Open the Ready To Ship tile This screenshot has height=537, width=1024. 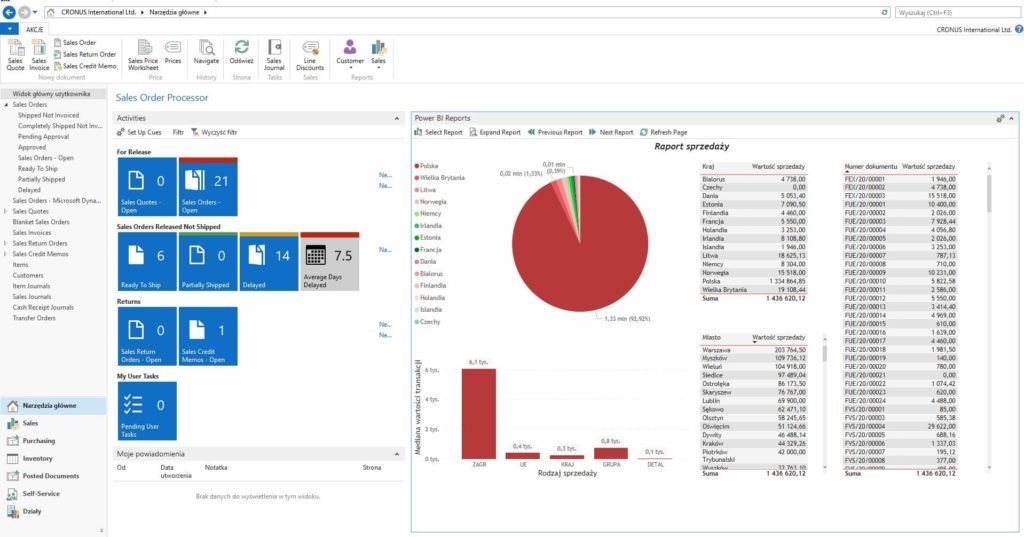(x=147, y=261)
